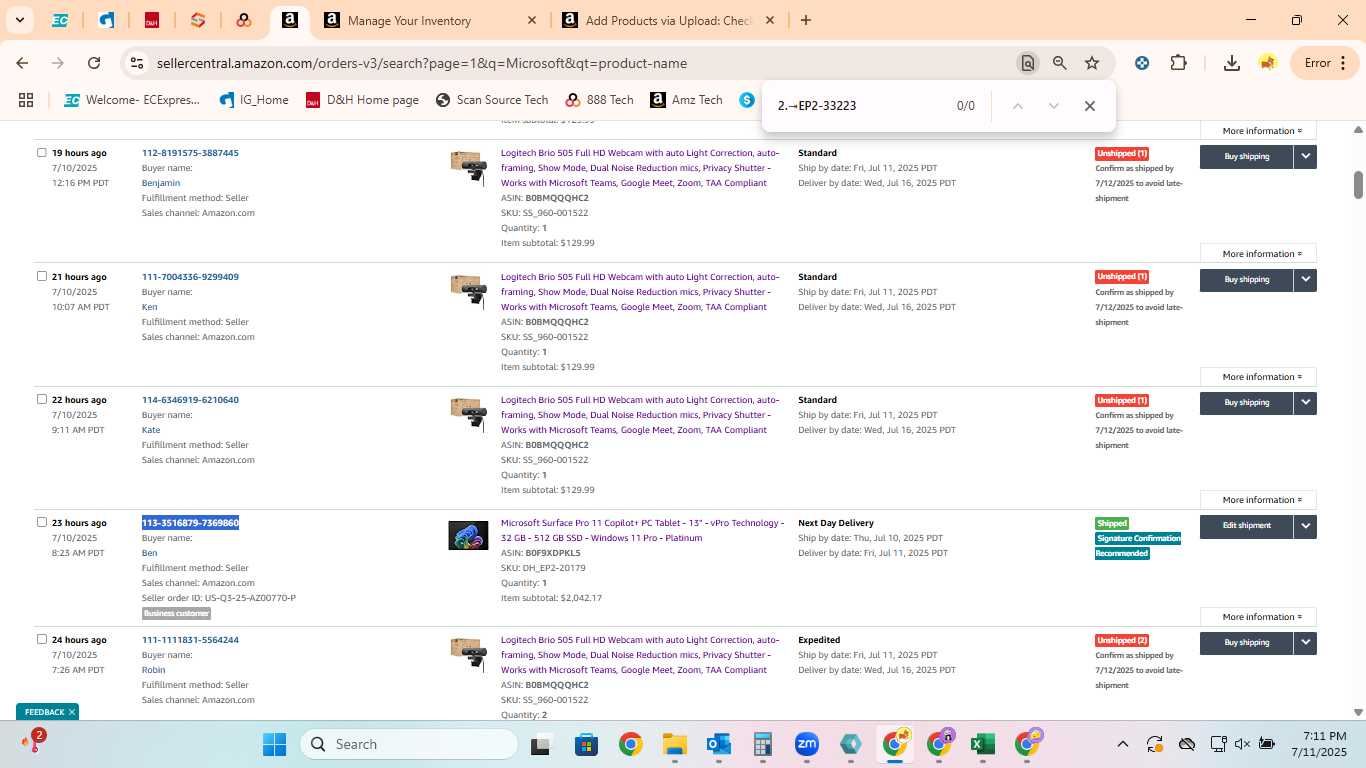Screen dimensions: 1366x768
Task: Click the browser address bar URL
Action: (x=422, y=63)
